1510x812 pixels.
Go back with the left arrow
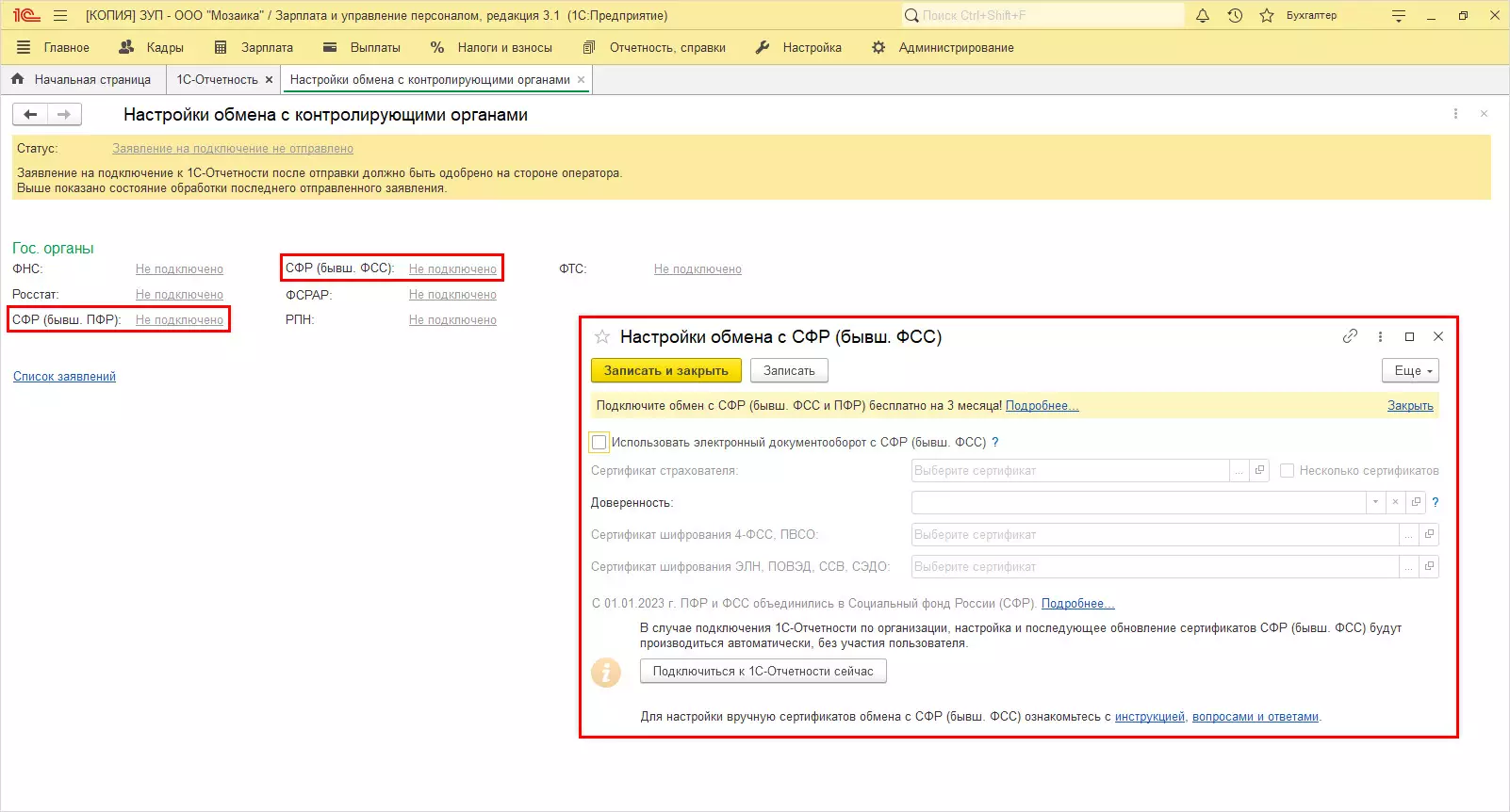point(30,114)
